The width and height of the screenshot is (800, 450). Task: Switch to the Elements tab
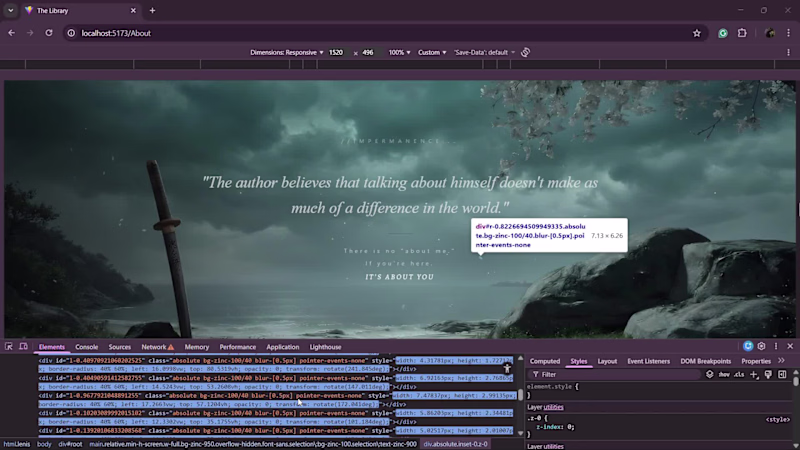point(52,347)
